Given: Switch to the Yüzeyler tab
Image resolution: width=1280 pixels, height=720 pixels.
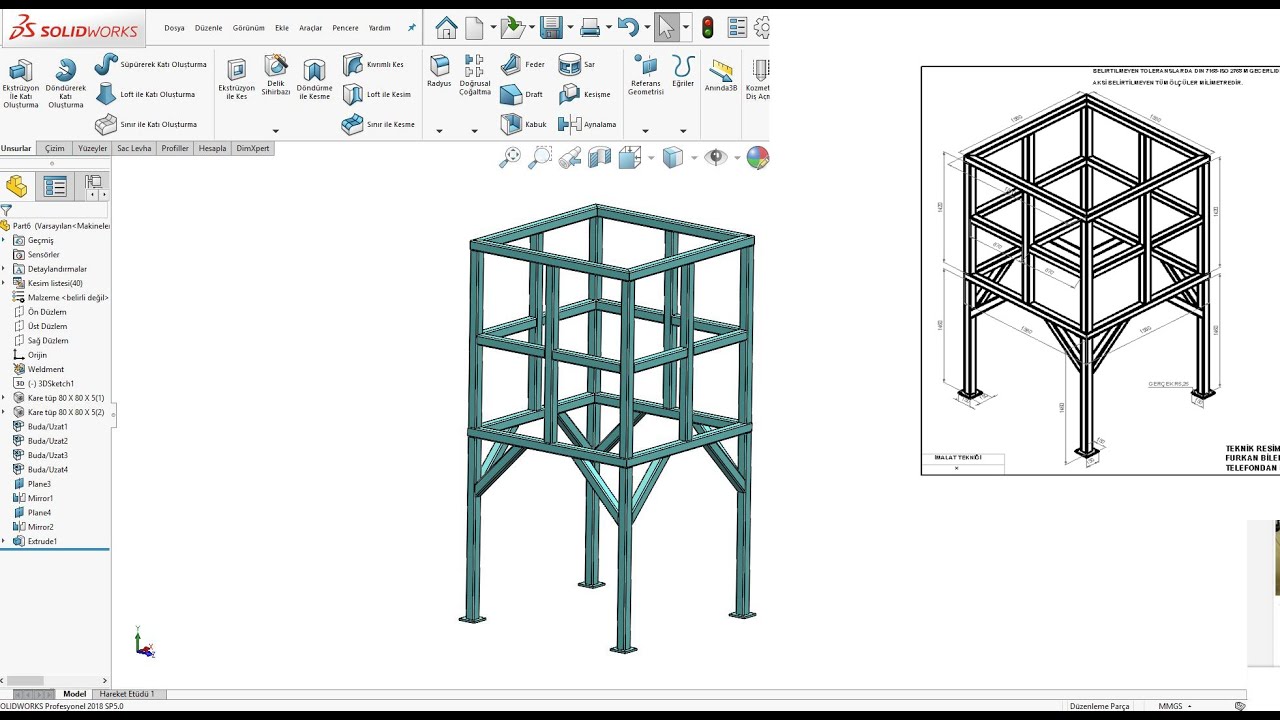Looking at the screenshot, I should [92, 148].
